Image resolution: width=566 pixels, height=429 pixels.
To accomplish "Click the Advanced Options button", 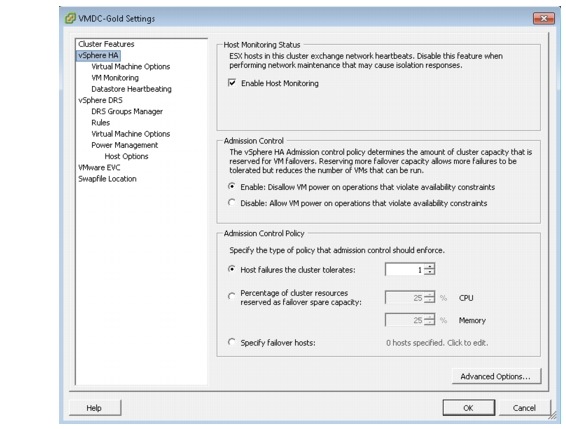I will click(496, 376).
